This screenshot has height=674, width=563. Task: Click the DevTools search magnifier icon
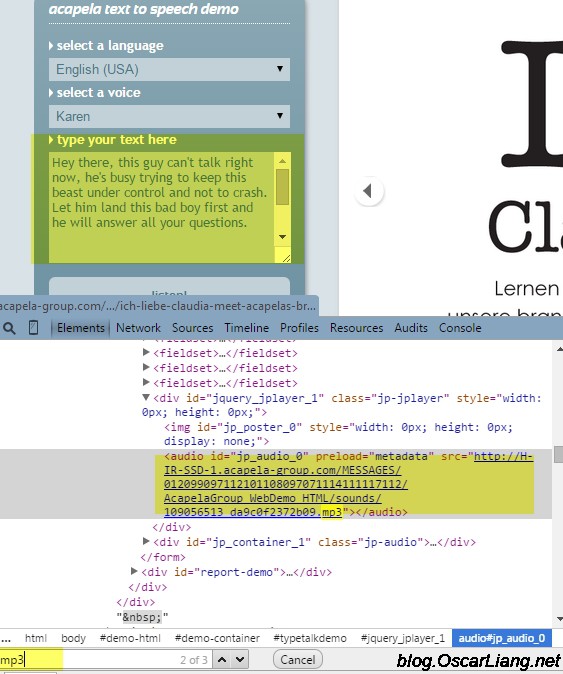[9, 328]
